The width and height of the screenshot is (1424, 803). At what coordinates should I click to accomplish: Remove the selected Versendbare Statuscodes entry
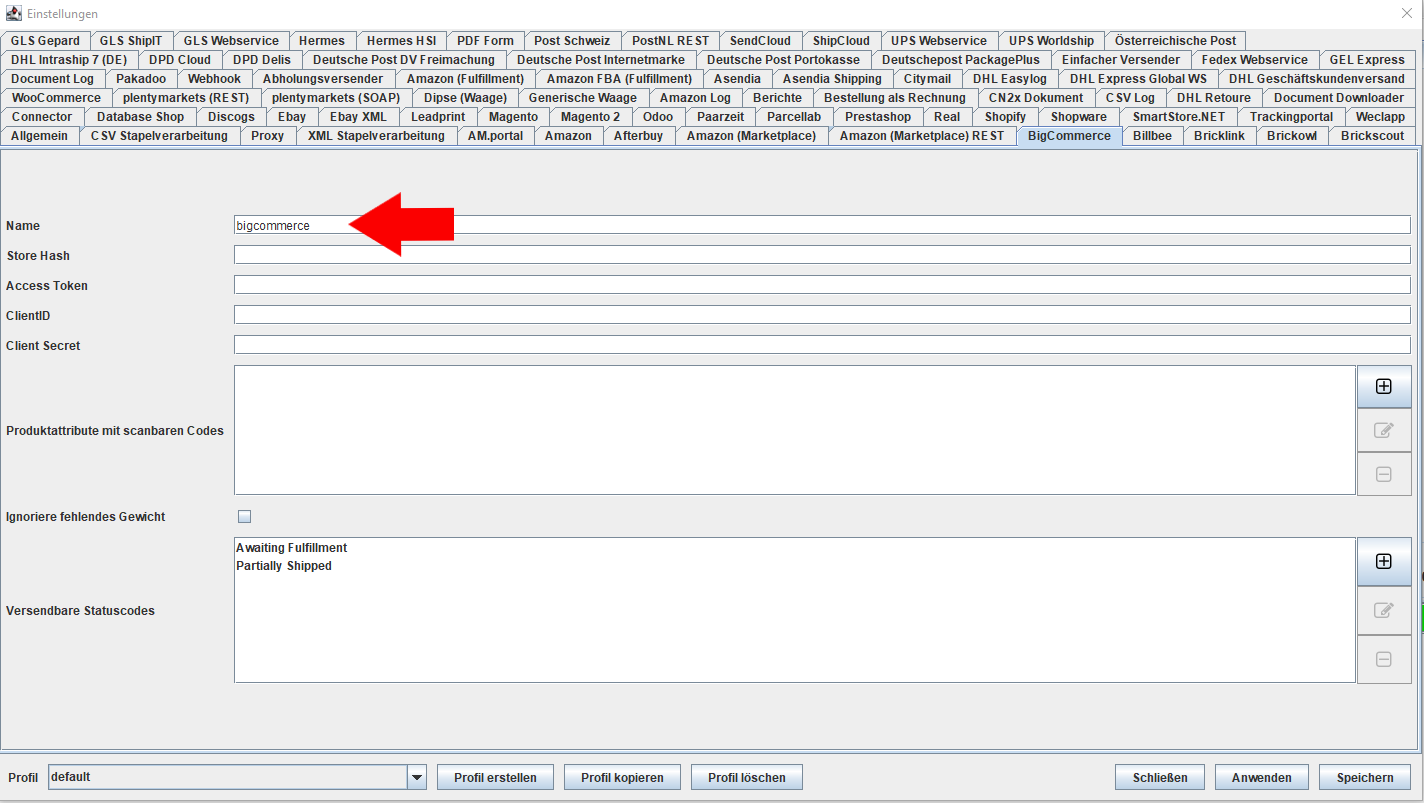[x=1384, y=659]
